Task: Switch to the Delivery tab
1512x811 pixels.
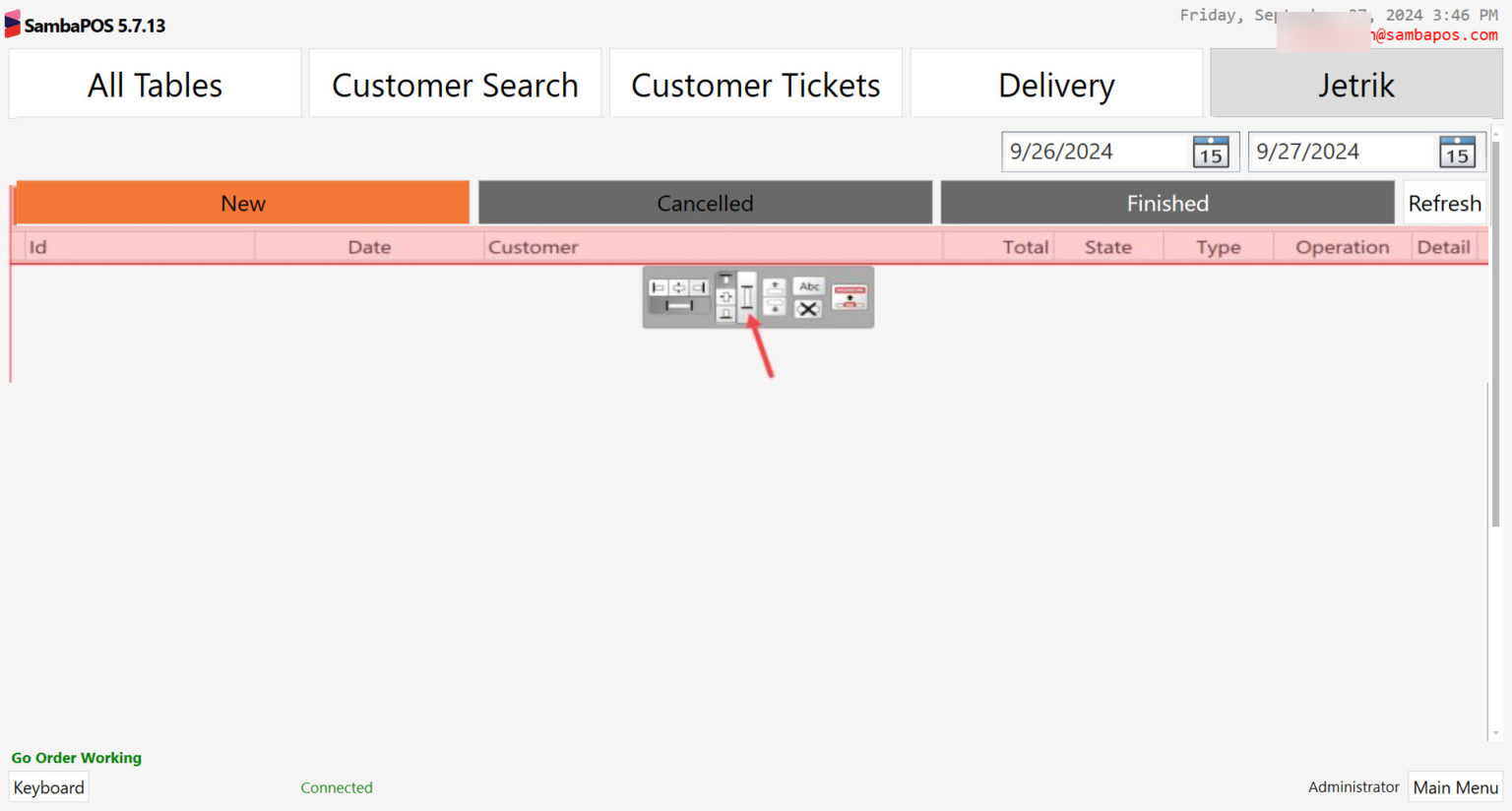Action: pyautogui.click(x=1056, y=85)
